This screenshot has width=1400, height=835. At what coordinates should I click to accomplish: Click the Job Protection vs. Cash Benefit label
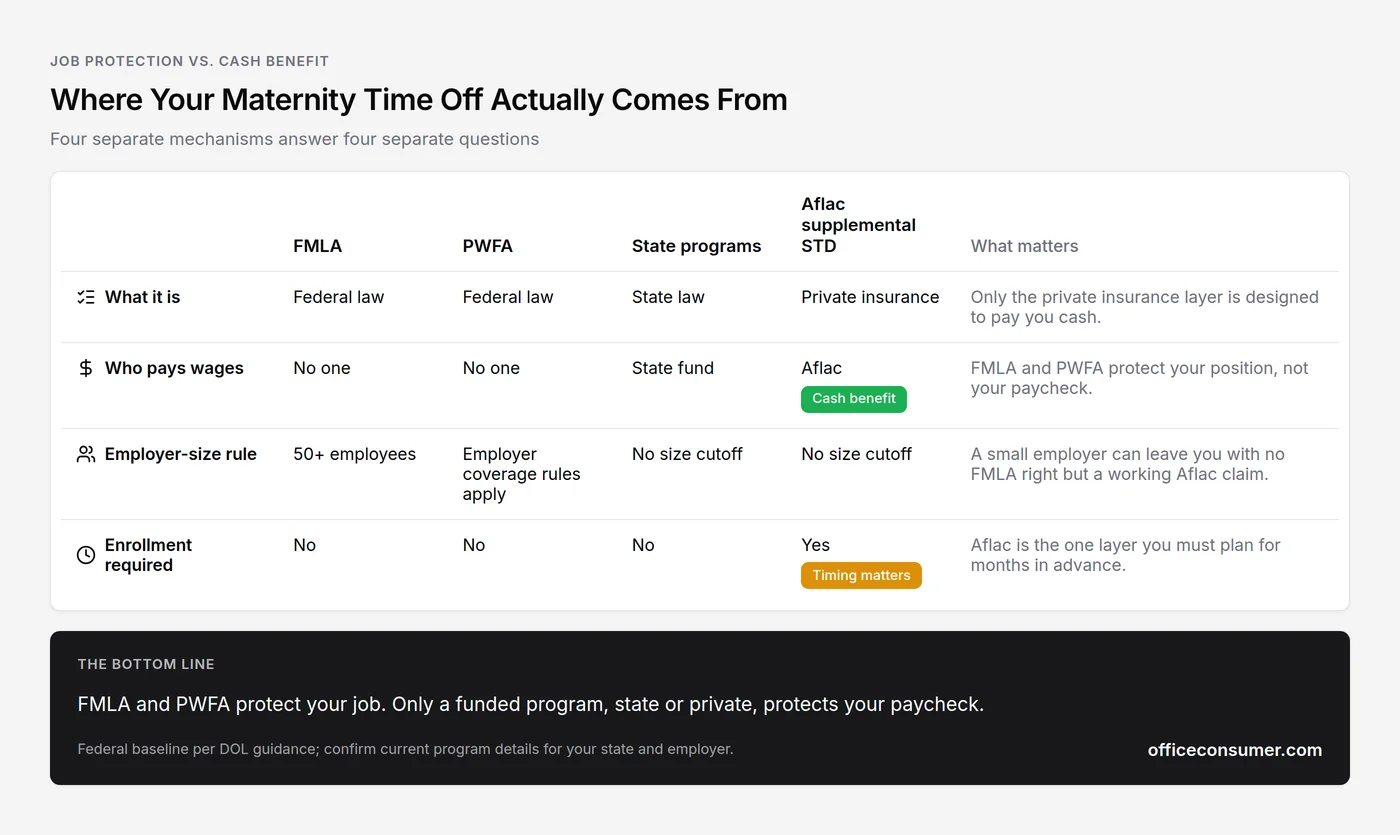[189, 61]
